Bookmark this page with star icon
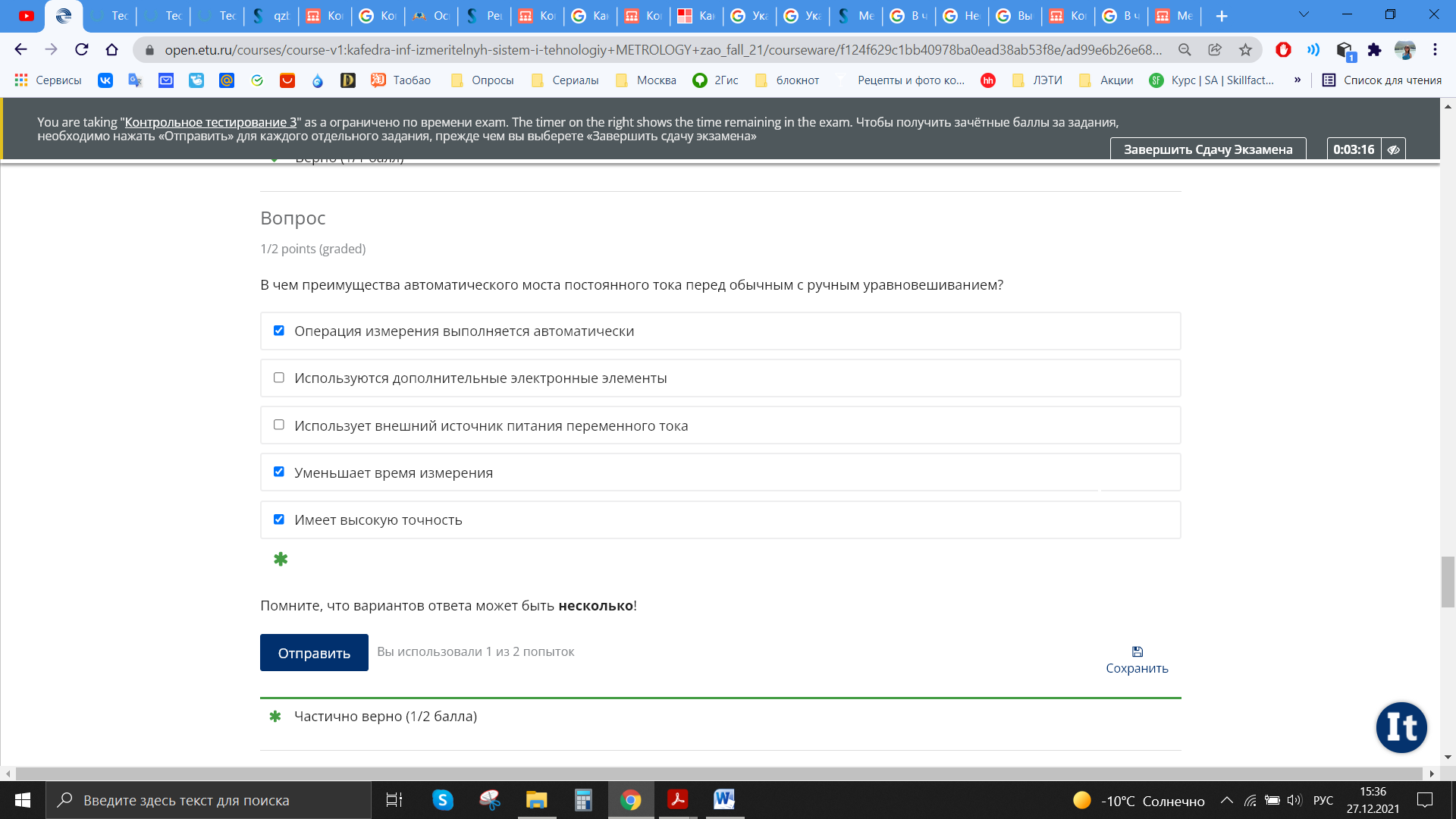The width and height of the screenshot is (1456, 819). (x=1245, y=50)
